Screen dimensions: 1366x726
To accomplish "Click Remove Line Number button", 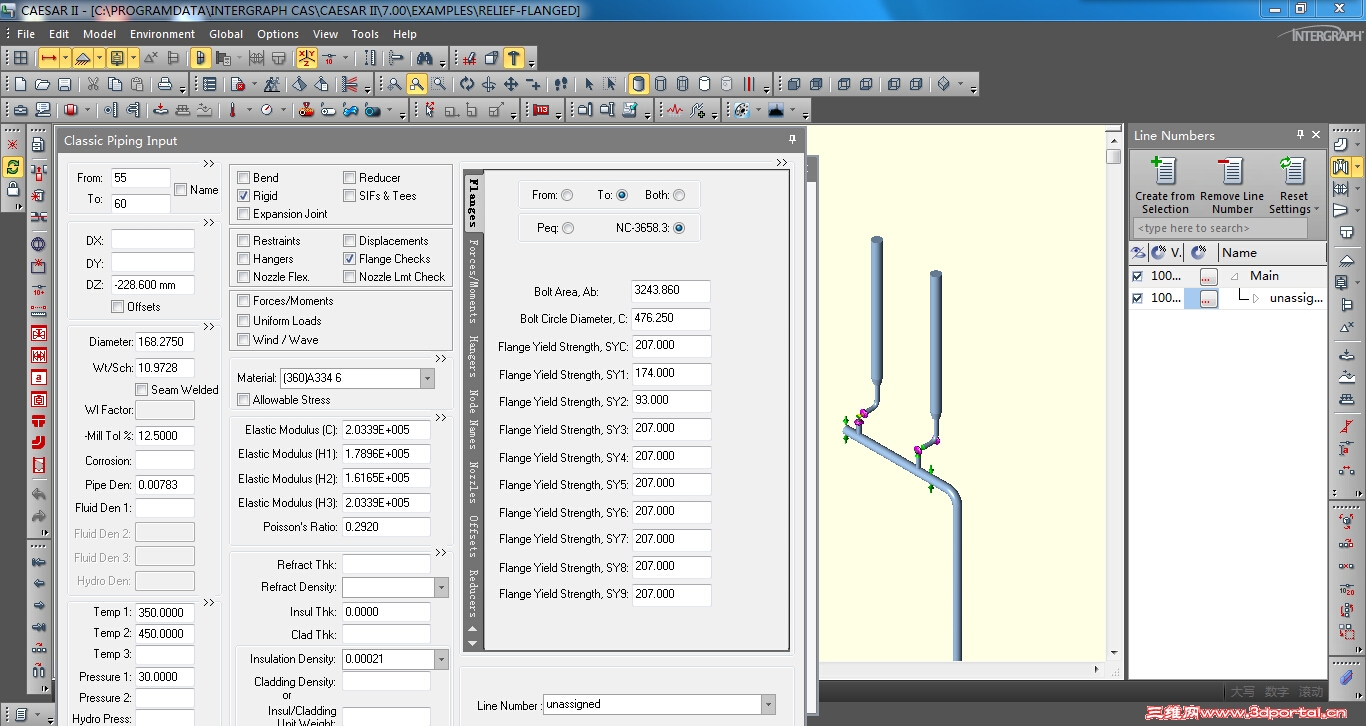I will tap(1232, 185).
